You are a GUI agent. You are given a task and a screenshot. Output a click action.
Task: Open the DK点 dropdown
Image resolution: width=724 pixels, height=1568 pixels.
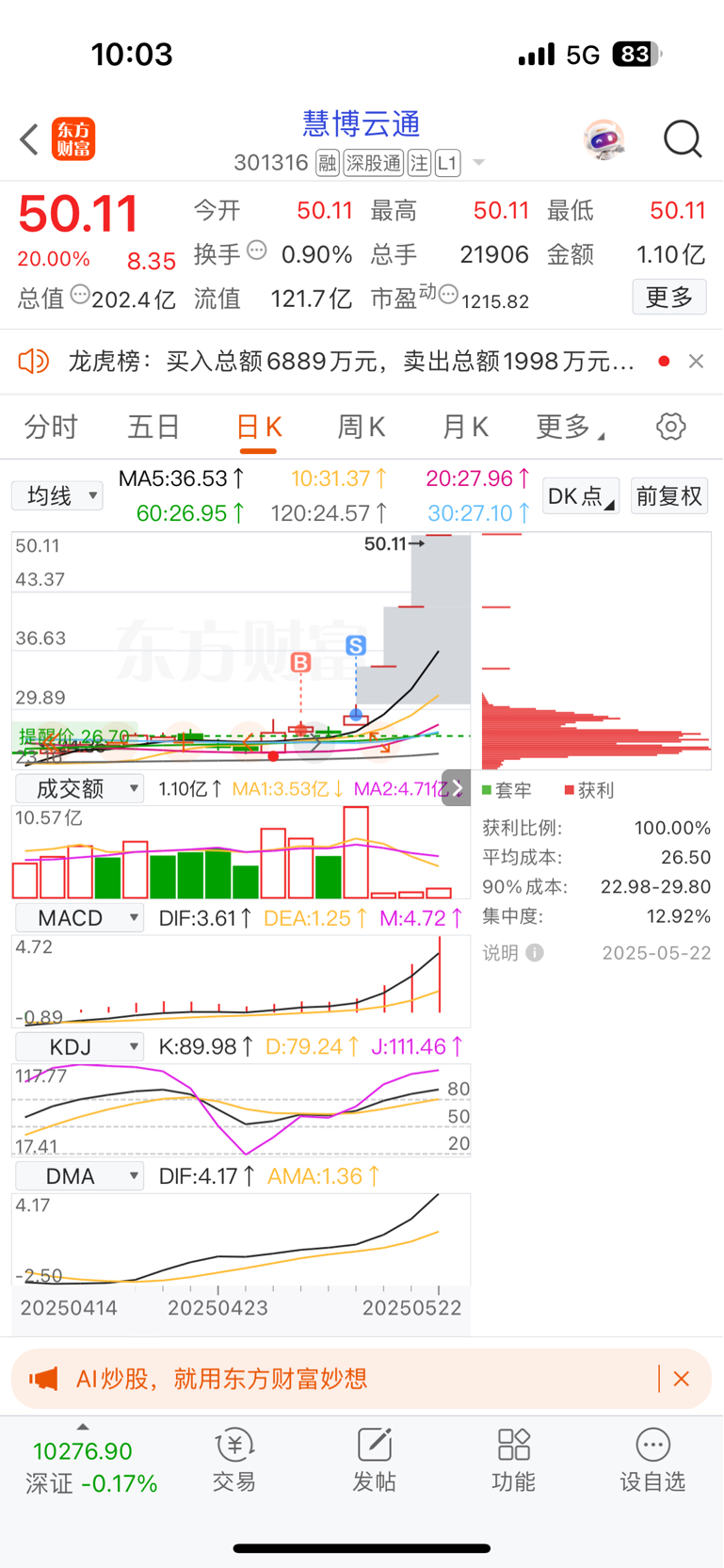click(x=581, y=496)
